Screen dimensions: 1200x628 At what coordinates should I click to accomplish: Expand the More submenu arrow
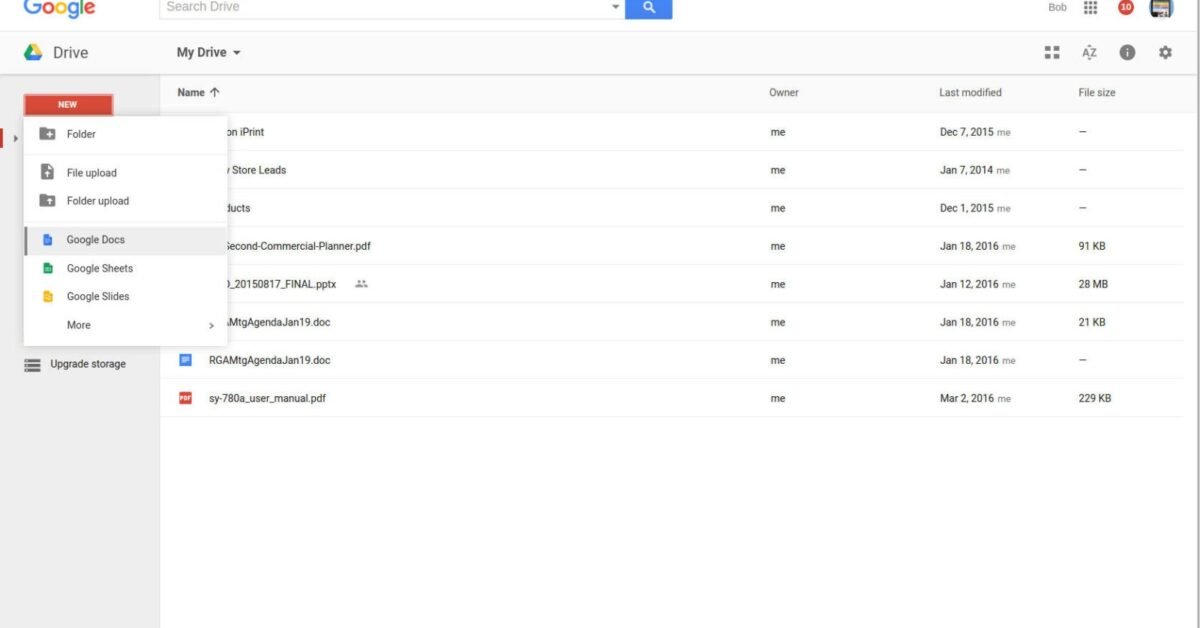211,325
